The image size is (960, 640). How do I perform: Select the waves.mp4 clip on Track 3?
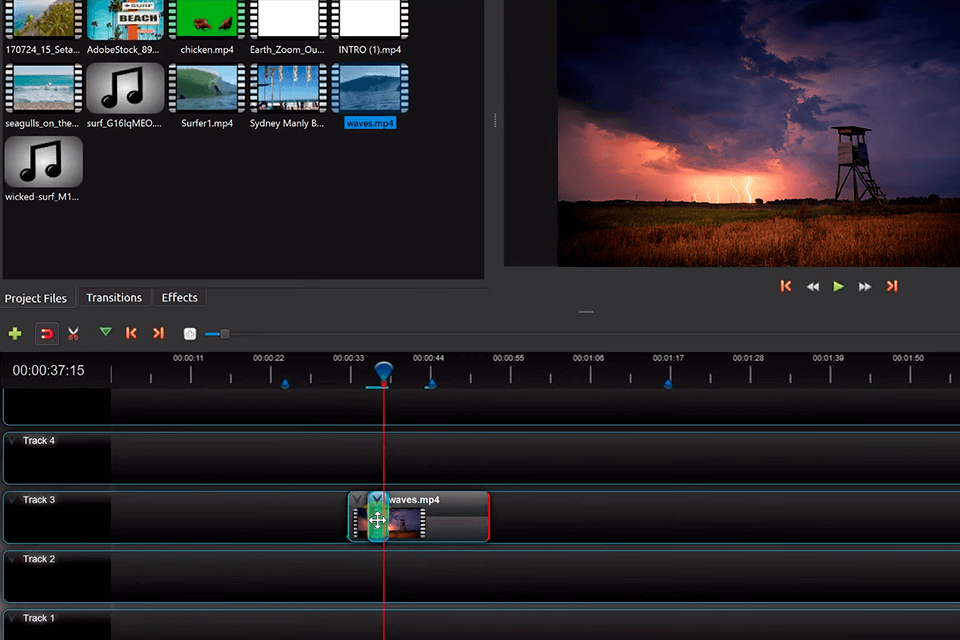tap(419, 517)
